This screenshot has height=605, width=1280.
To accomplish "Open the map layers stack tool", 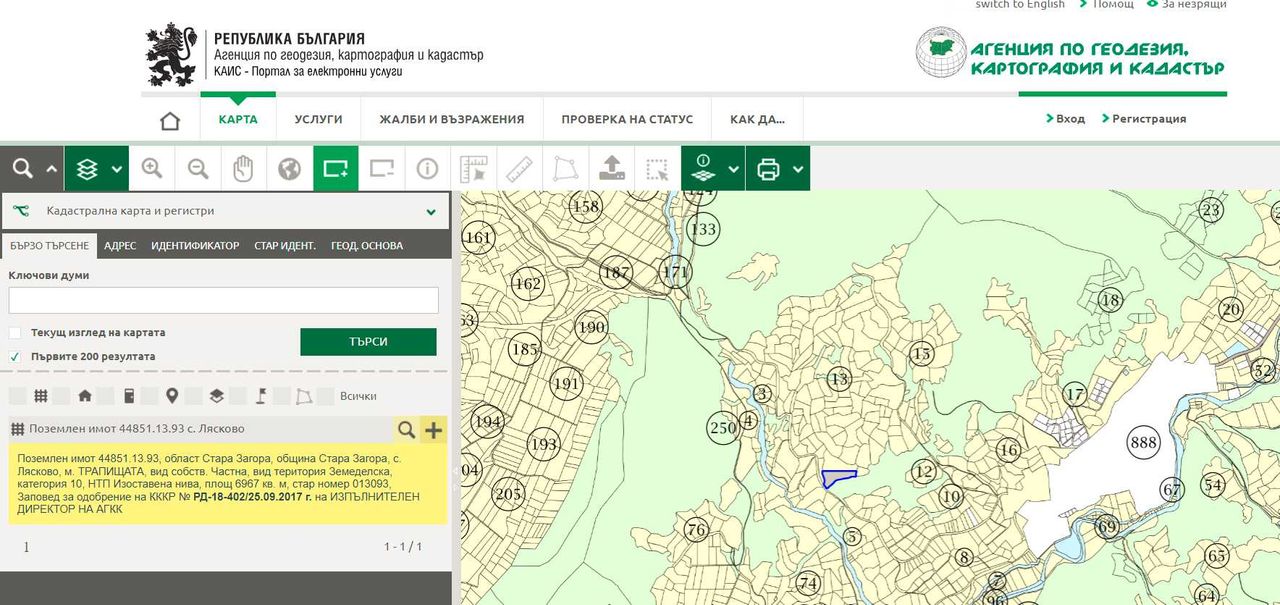I will [x=87, y=169].
